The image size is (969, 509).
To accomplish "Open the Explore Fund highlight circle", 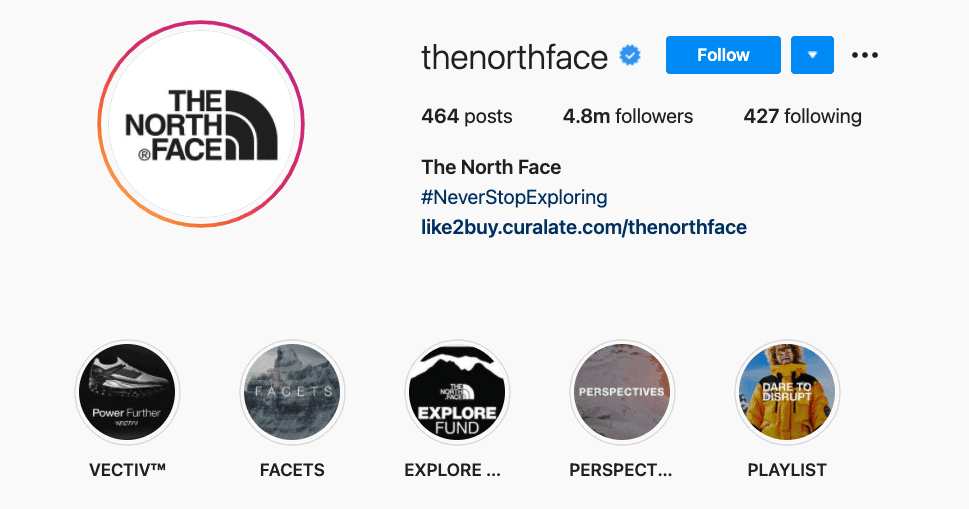I will pyautogui.click(x=457, y=392).
